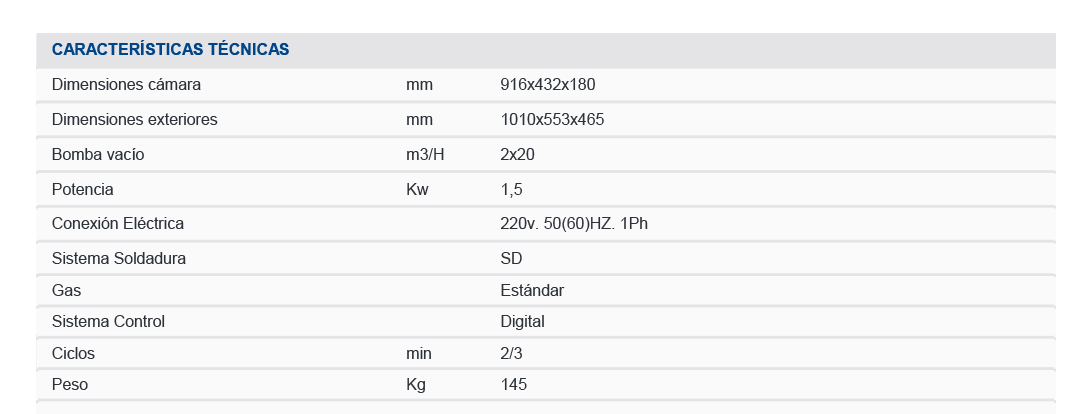
Task: Select the Bomba vacío row label
Action: pos(98,155)
